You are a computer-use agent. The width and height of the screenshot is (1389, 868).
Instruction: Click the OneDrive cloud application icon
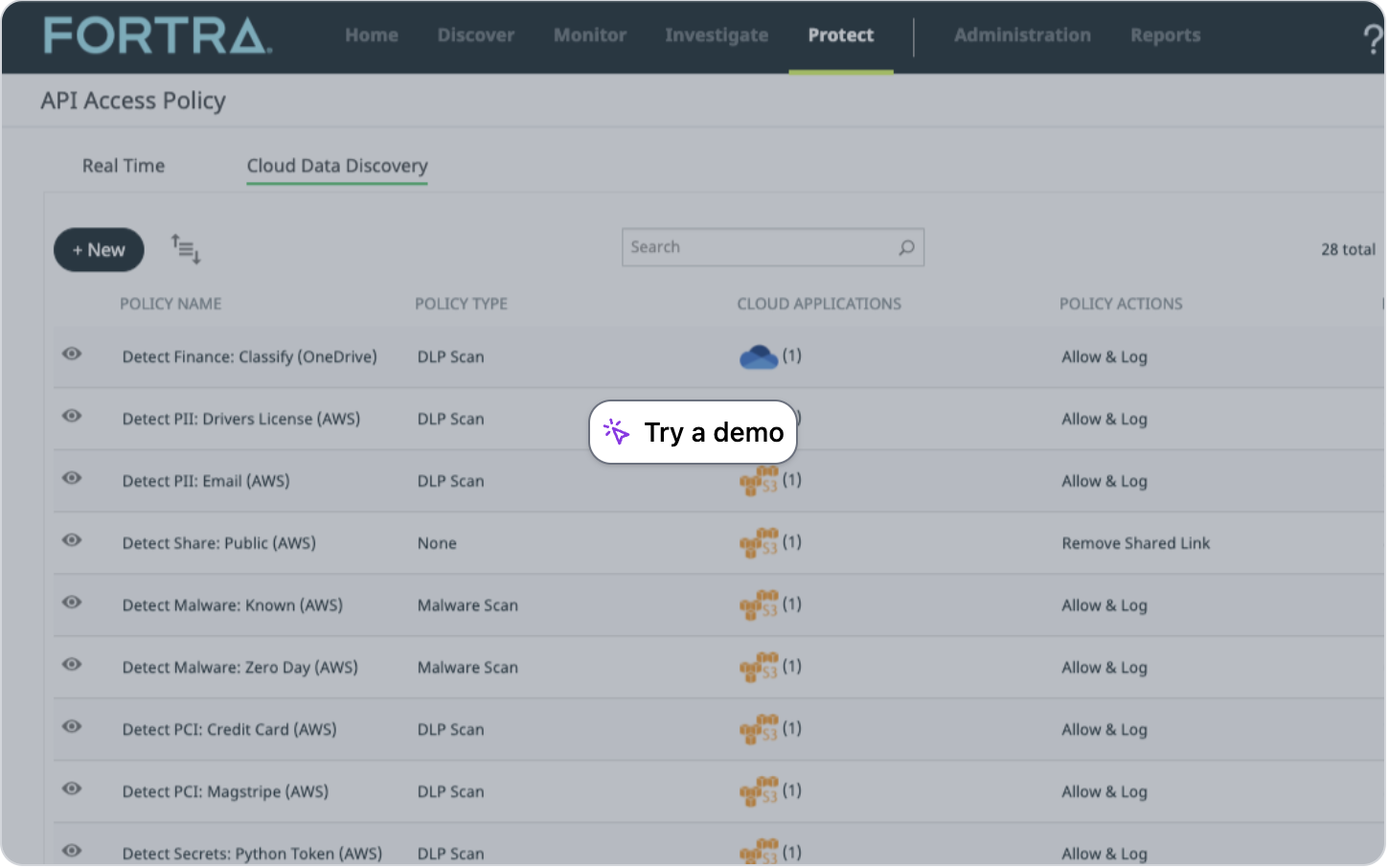point(759,357)
